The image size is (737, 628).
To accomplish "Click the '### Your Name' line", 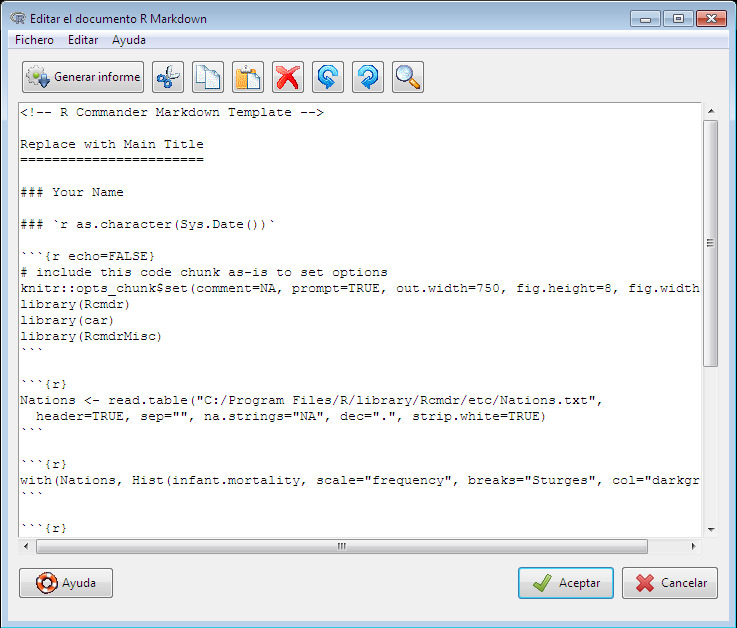I will [x=72, y=192].
